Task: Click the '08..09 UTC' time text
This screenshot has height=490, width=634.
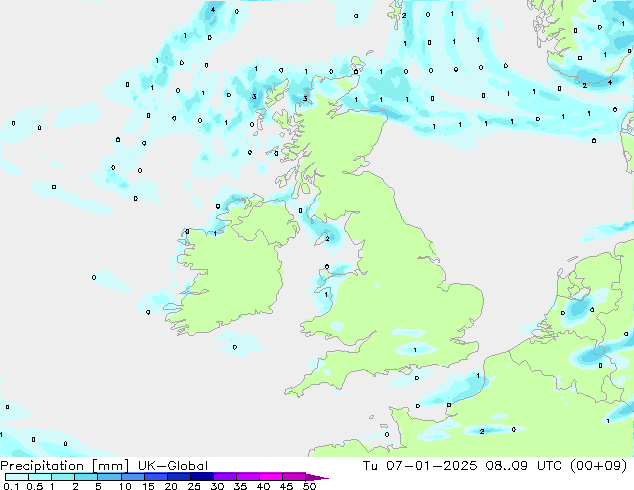Action: 523,466
